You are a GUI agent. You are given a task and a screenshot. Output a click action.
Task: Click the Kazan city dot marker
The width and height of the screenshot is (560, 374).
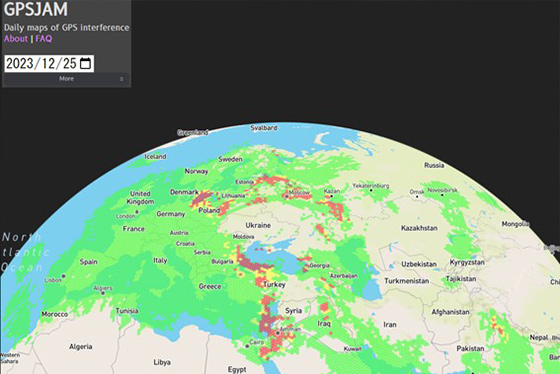(332, 196)
